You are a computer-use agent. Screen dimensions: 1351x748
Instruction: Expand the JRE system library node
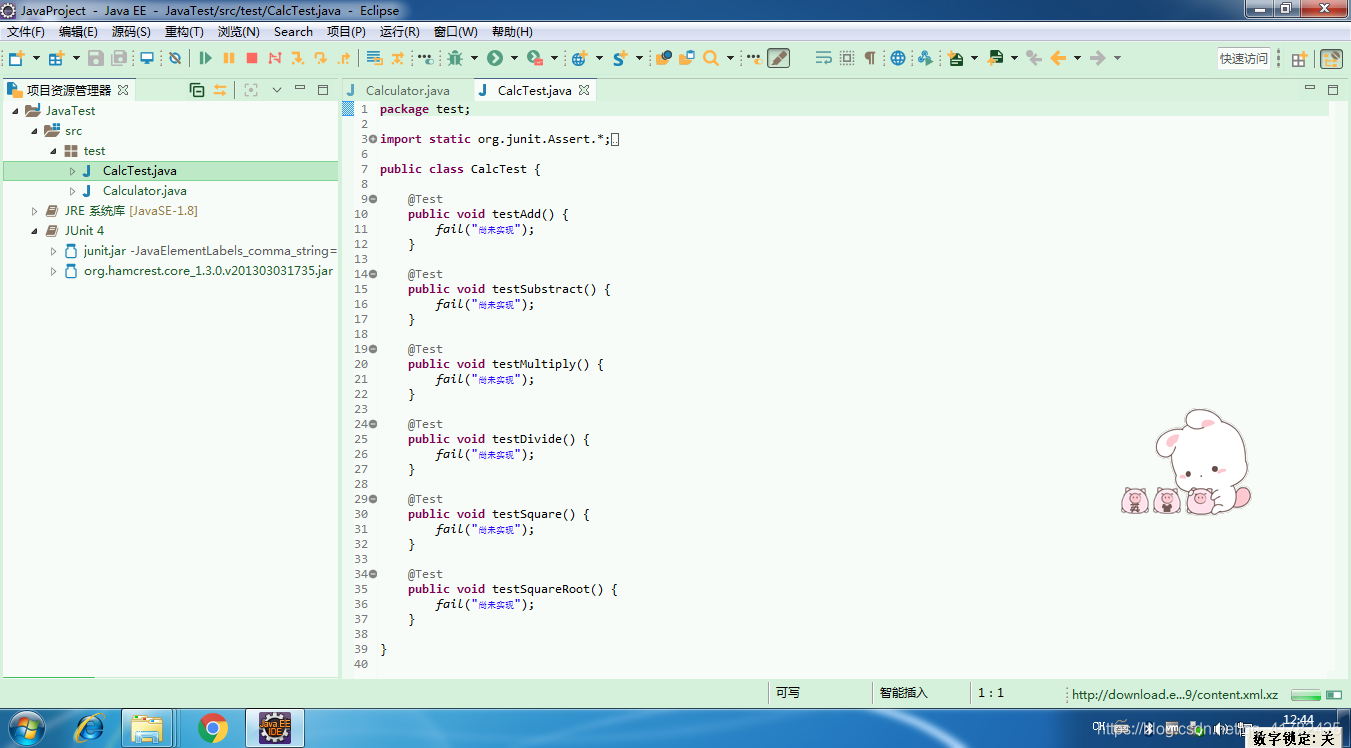click(34, 211)
